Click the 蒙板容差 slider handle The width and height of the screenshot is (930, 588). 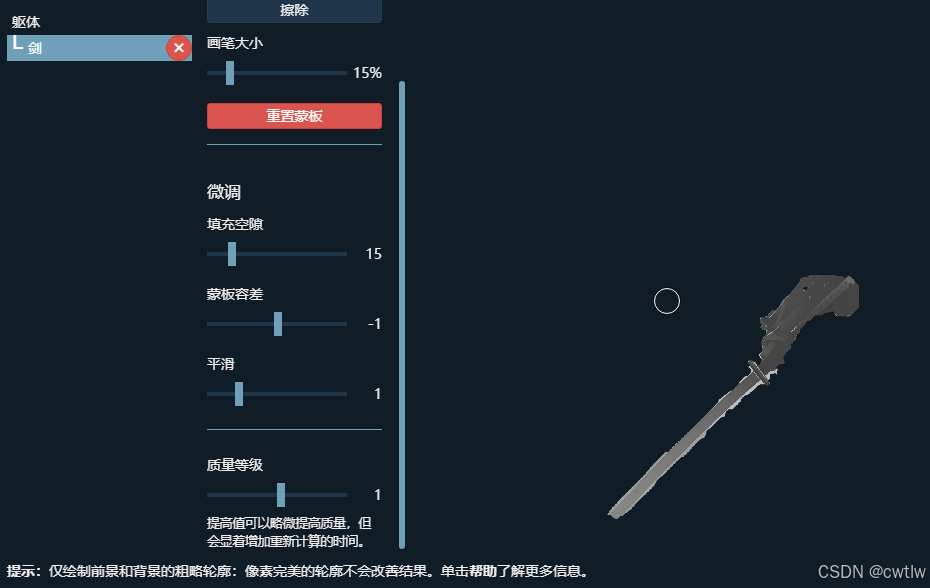click(278, 324)
